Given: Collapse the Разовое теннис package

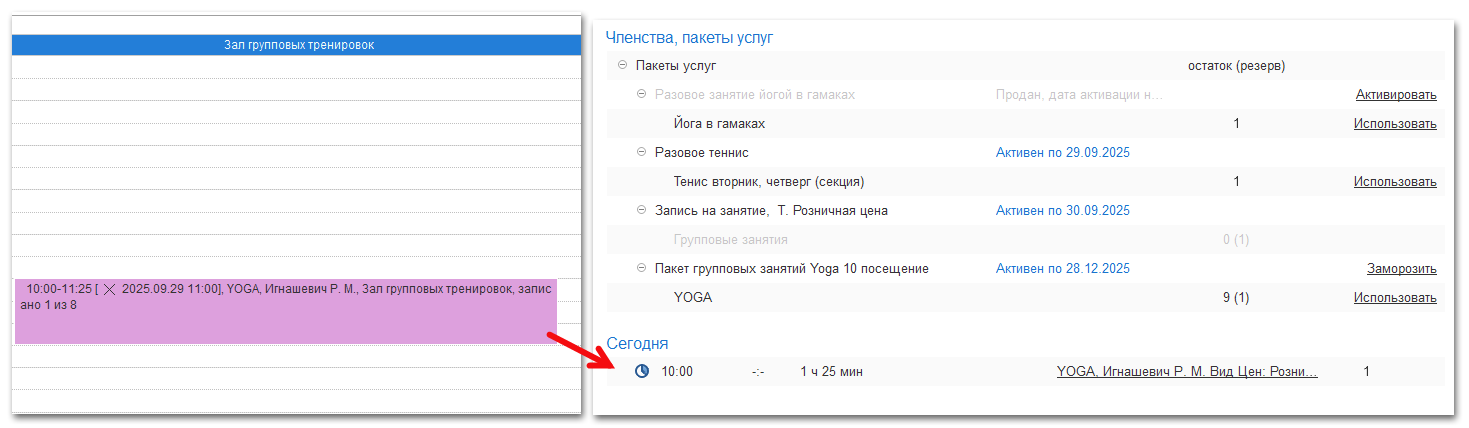Looking at the screenshot, I should 642,153.
